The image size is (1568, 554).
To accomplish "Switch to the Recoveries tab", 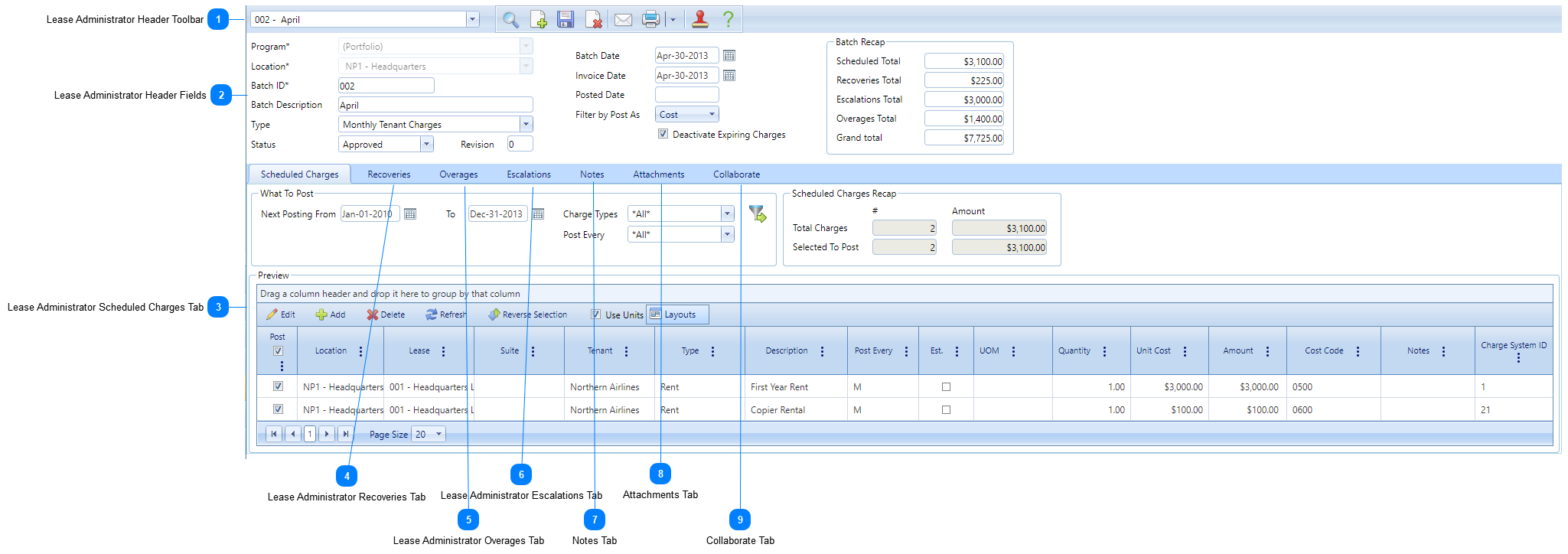I will 389,174.
